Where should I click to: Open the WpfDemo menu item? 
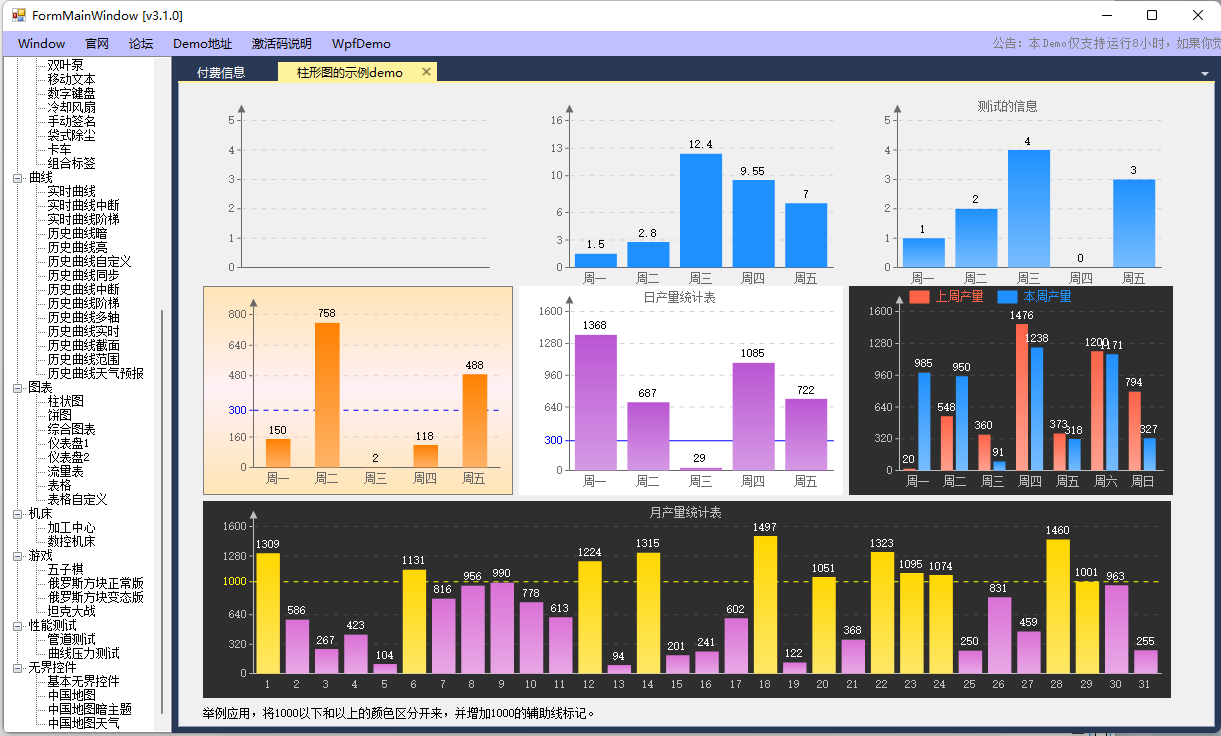[x=361, y=44]
